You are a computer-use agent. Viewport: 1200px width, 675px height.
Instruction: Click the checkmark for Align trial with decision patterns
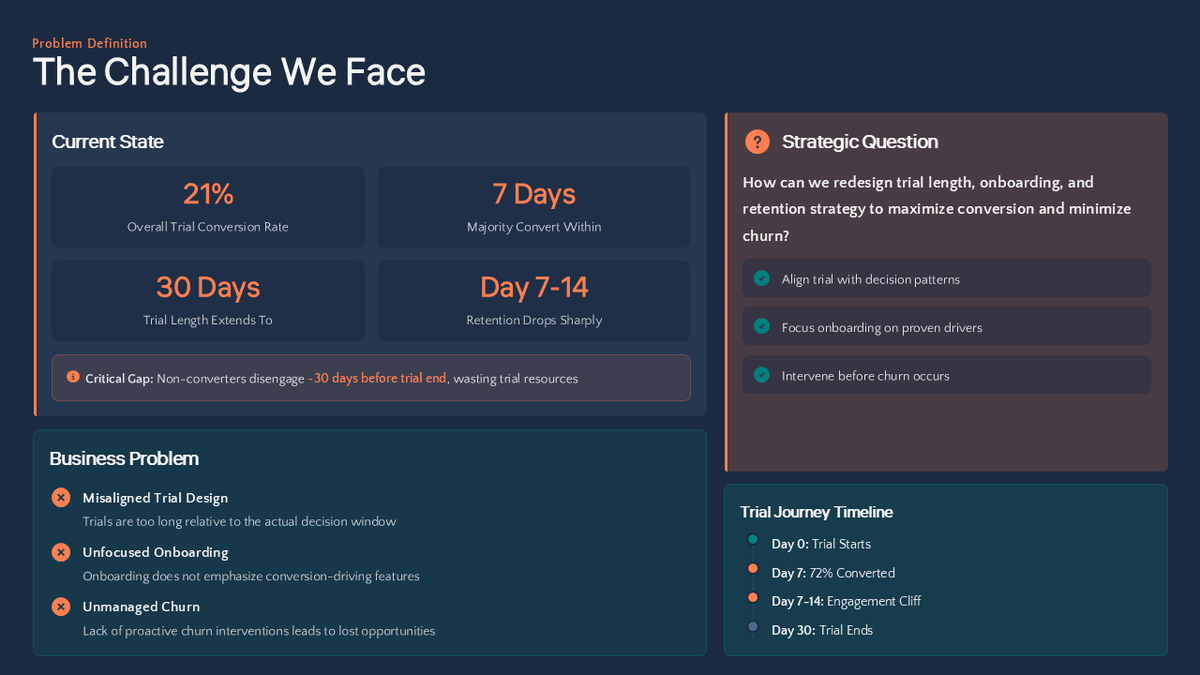(x=761, y=278)
